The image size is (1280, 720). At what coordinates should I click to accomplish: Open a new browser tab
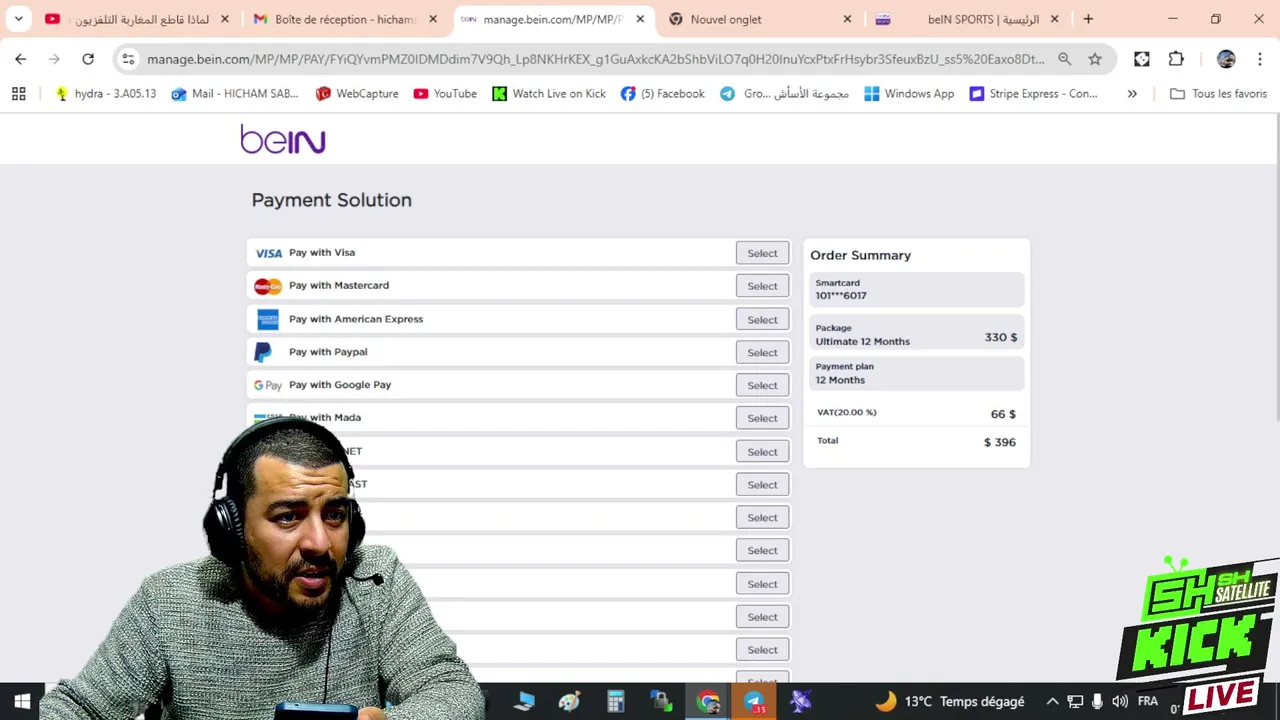[x=1088, y=19]
